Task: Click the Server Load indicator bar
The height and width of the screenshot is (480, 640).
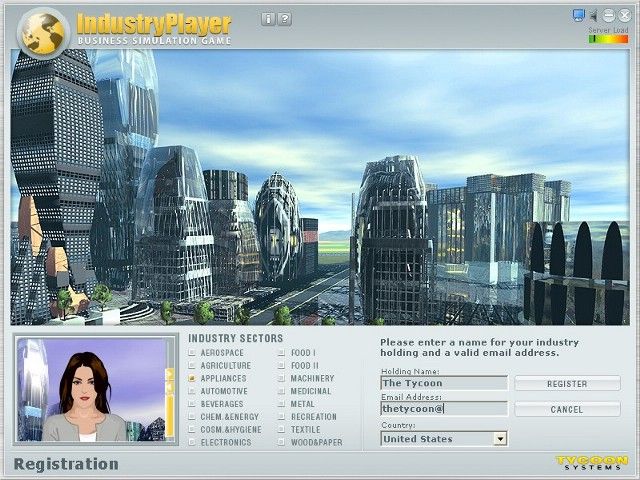Action: tap(607, 40)
